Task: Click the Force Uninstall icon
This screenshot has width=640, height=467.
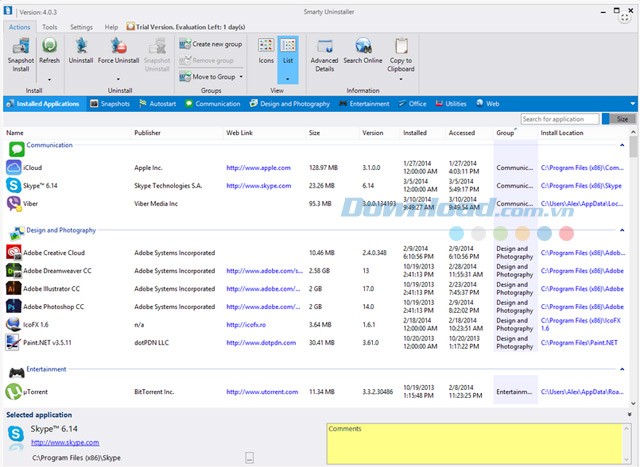Action: [x=118, y=48]
